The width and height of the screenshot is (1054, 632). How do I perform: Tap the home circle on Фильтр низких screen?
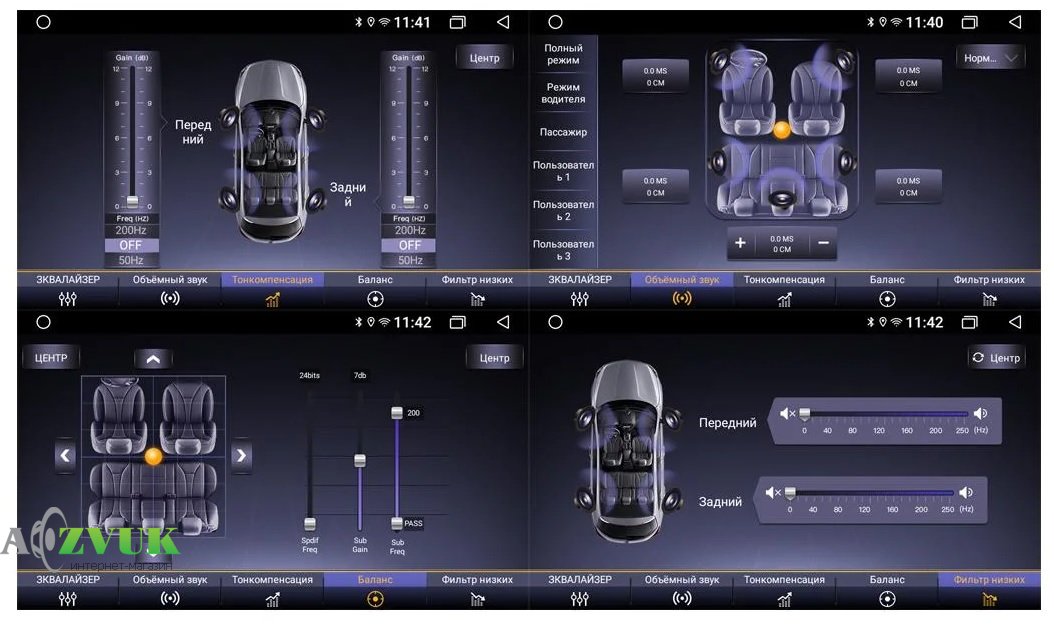click(x=555, y=322)
